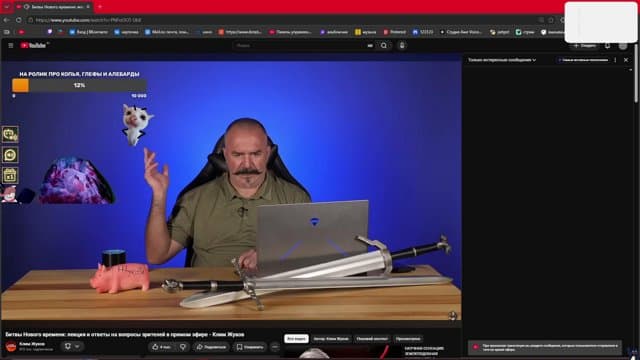Open the first VK bookmark on the bar
The image size is (640, 360).
89,32
